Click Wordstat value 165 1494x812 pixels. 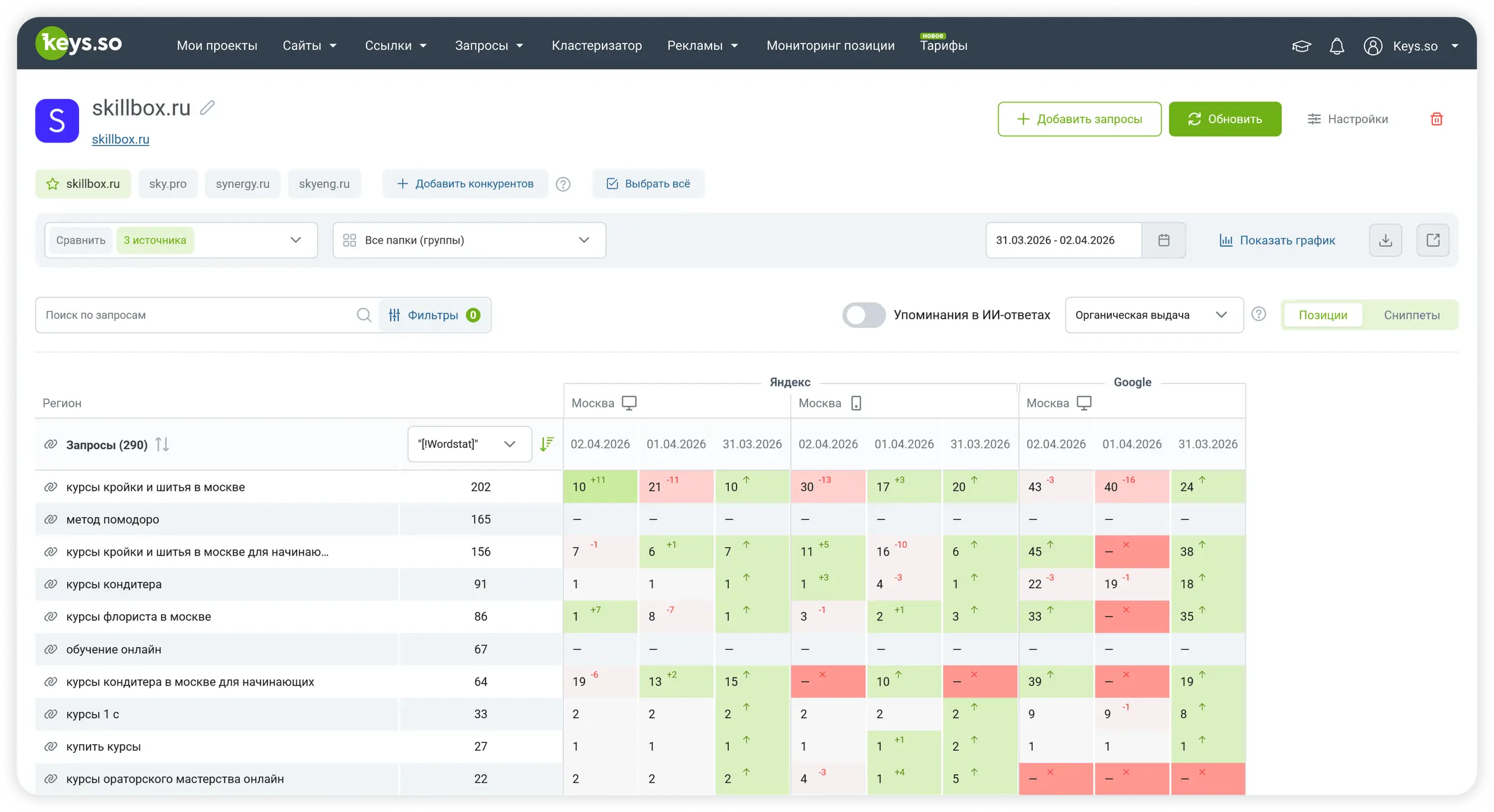click(481, 520)
